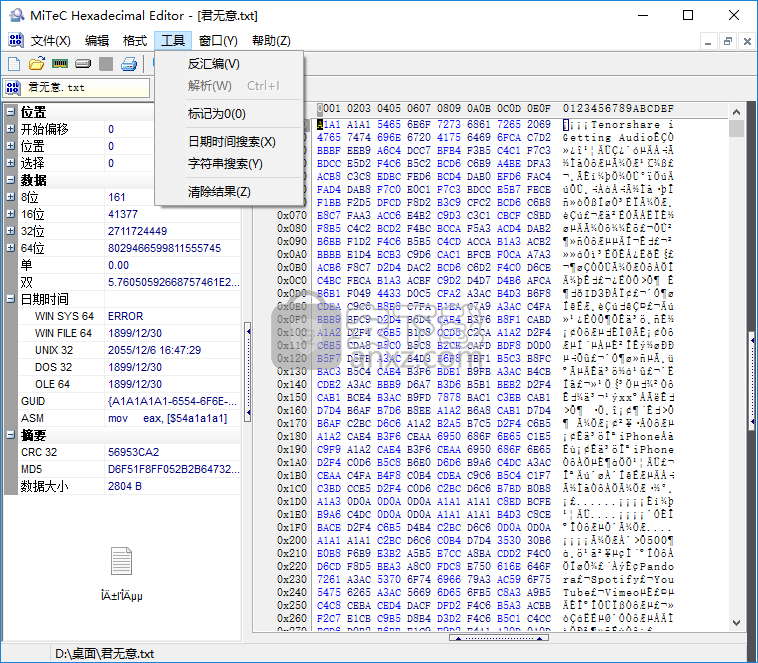
Task: Open the 帮助(Z) menu
Action: 271,41
